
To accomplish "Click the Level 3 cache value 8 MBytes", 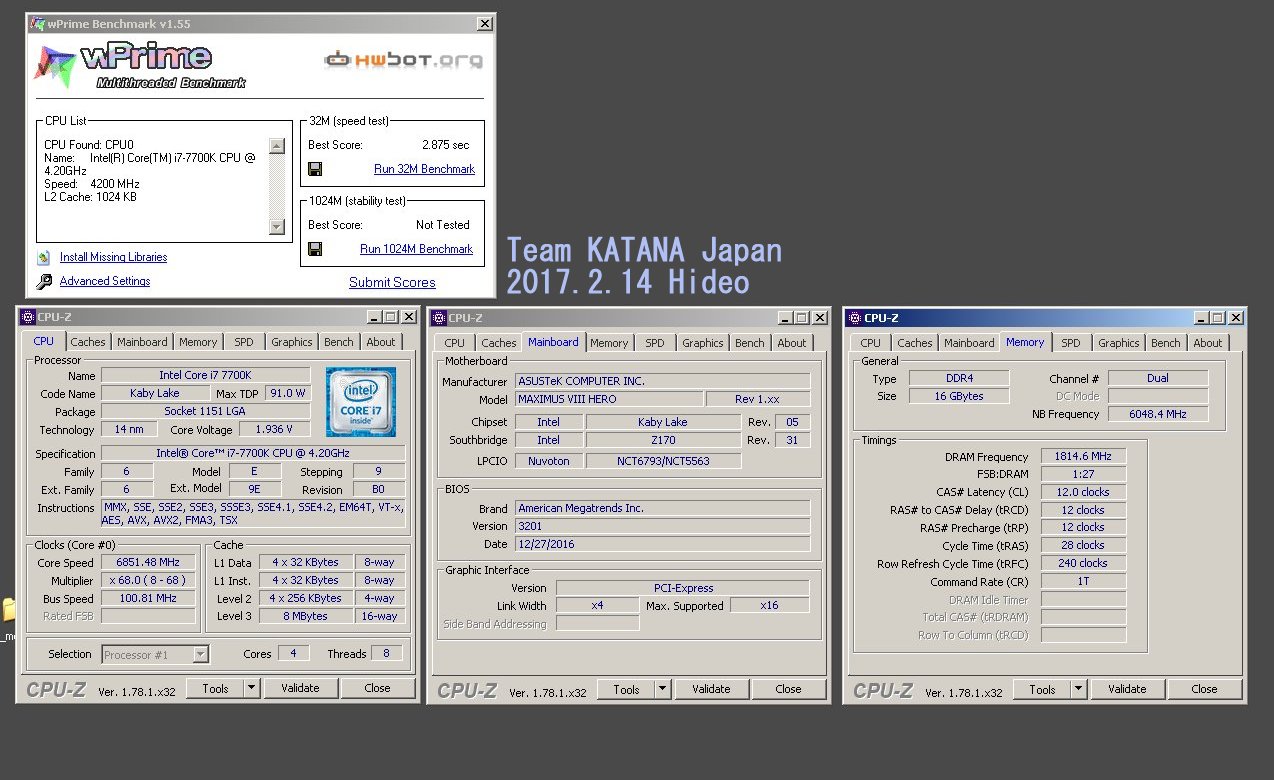I will point(305,616).
